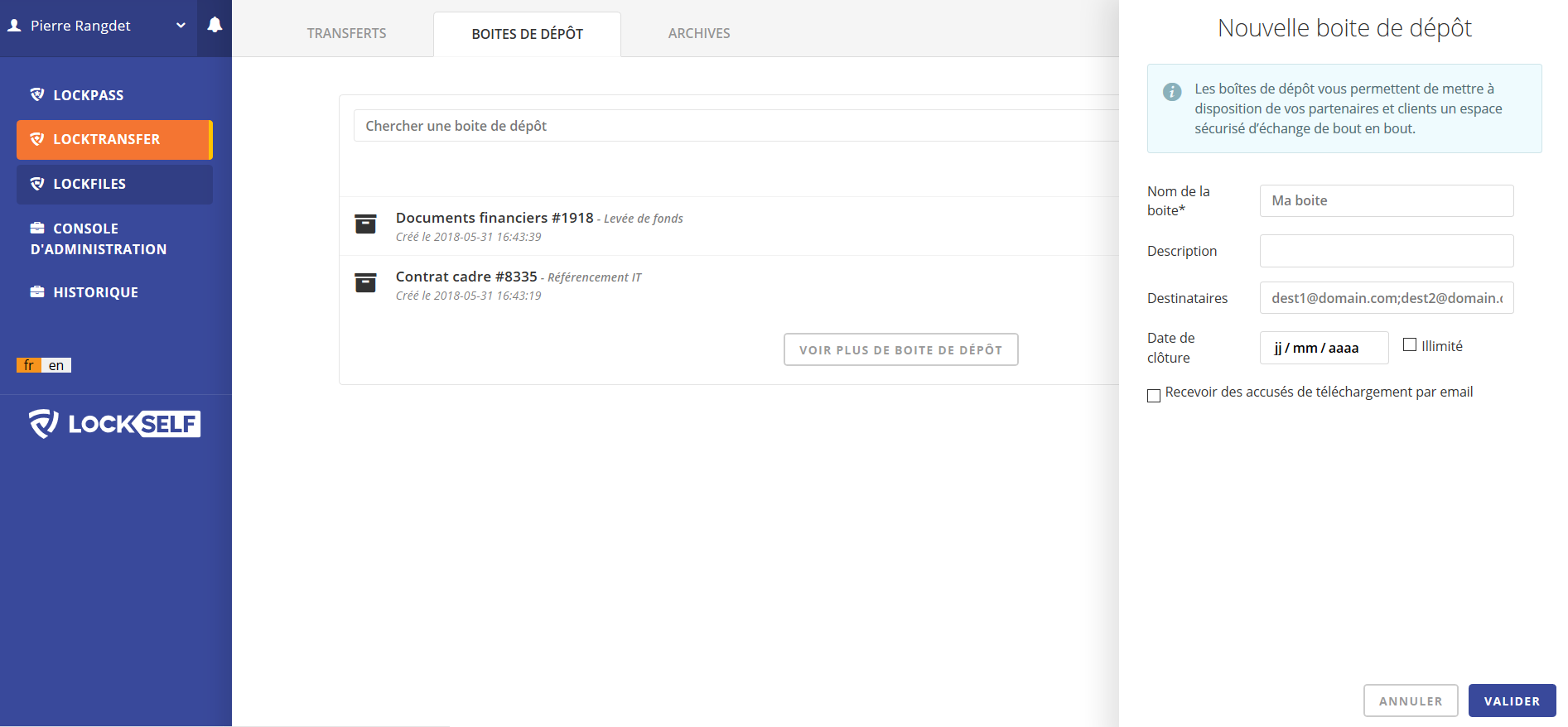This screenshot has width=1568, height=727.
Task: Click the Console d'administration briefcase icon
Action: click(x=37, y=228)
